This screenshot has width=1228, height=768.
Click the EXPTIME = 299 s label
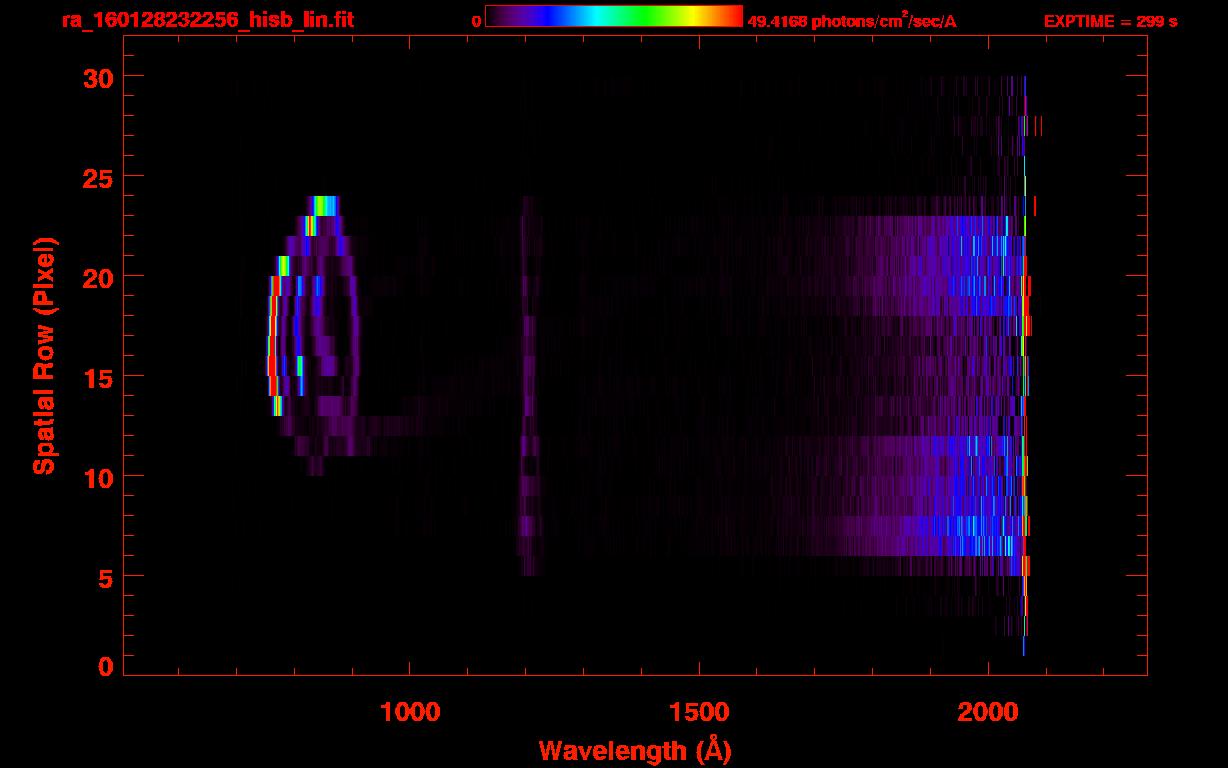click(1110, 21)
